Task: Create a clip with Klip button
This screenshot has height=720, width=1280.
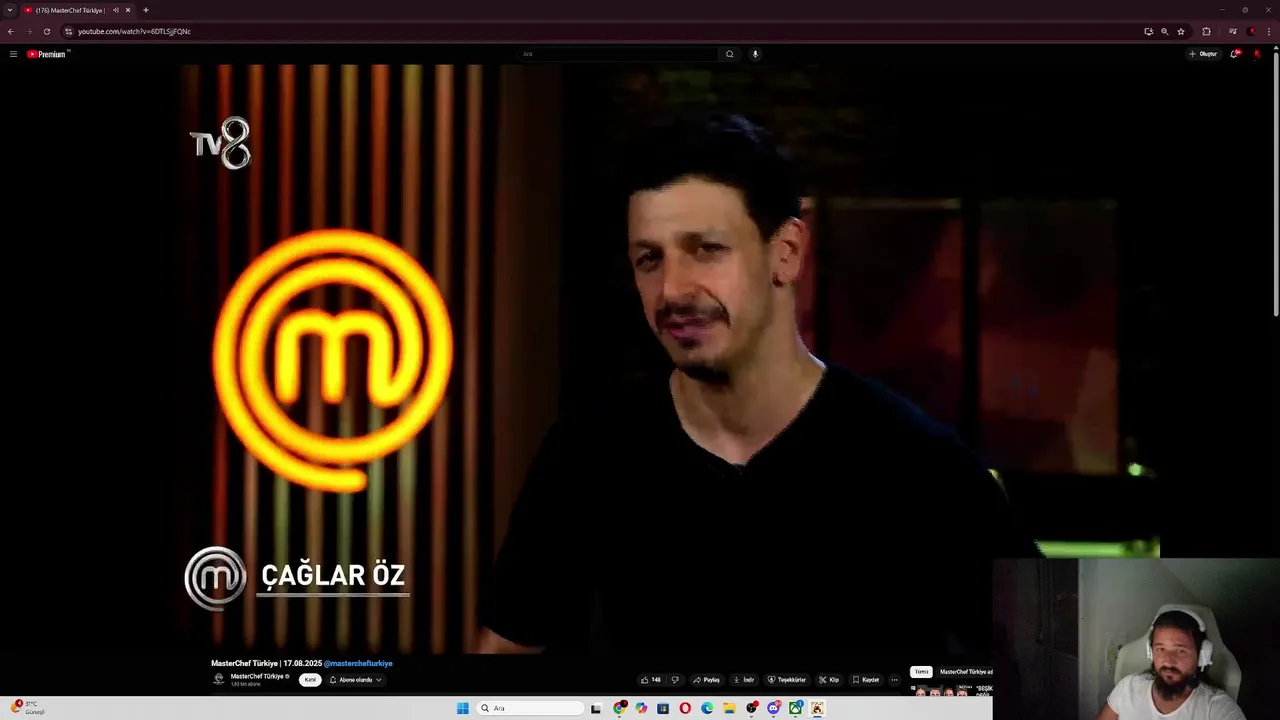Action: click(829, 680)
